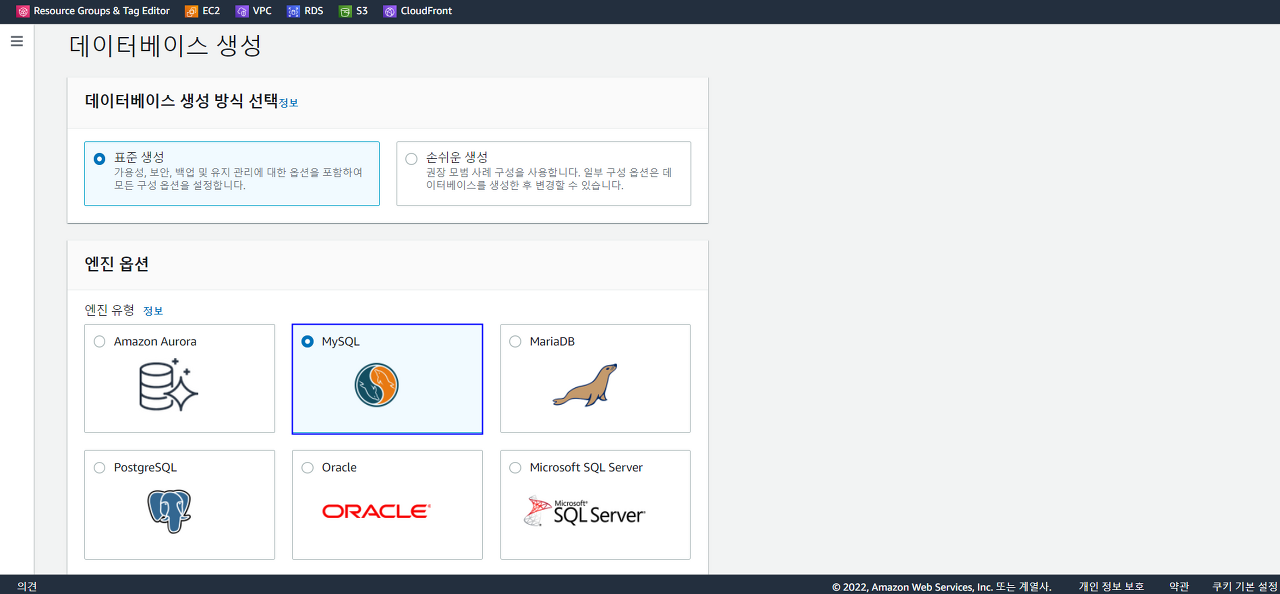Click the 데이터베이스 생성 page heading
The width and height of the screenshot is (1280, 594).
(166, 46)
